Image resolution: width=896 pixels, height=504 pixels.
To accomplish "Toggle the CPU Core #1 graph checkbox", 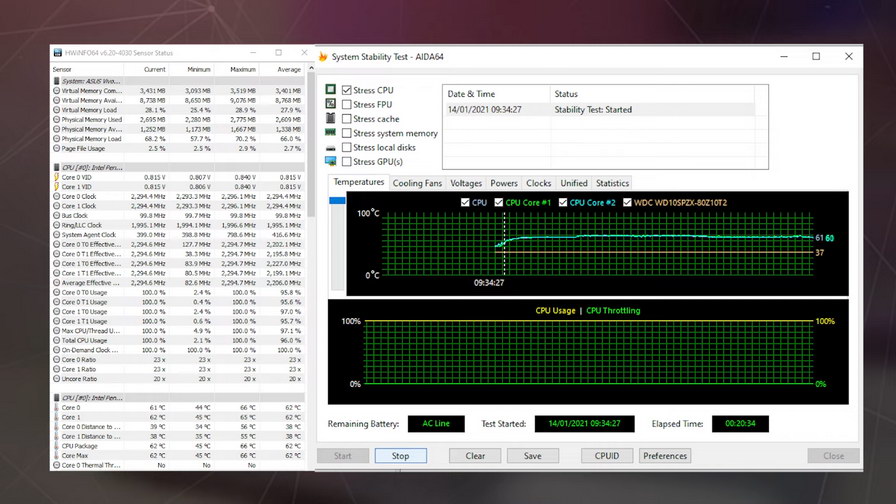I will pyautogui.click(x=497, y=203).
